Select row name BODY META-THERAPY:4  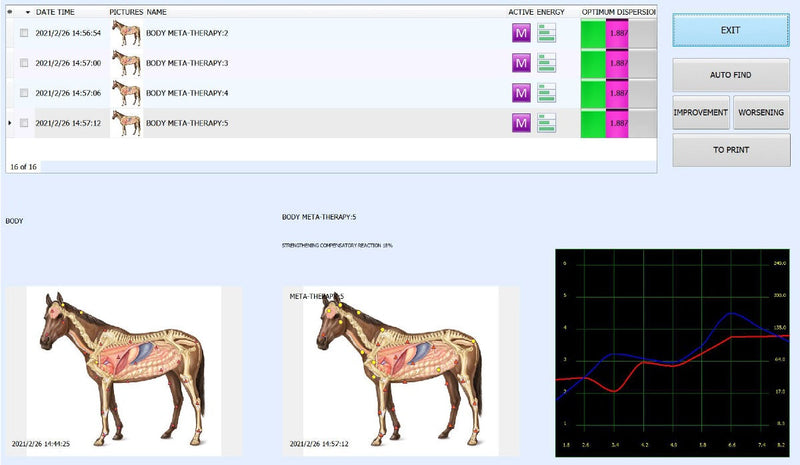coord(187,93)
